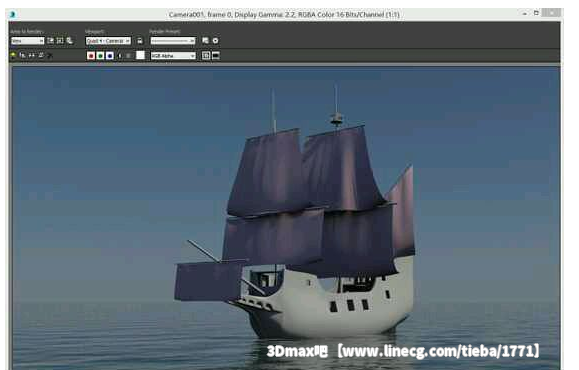This screenshot has width=579, height=370.
Task: Open the Viewport Quad 4 Camera dropdown
Action: [x=108, y=41]
